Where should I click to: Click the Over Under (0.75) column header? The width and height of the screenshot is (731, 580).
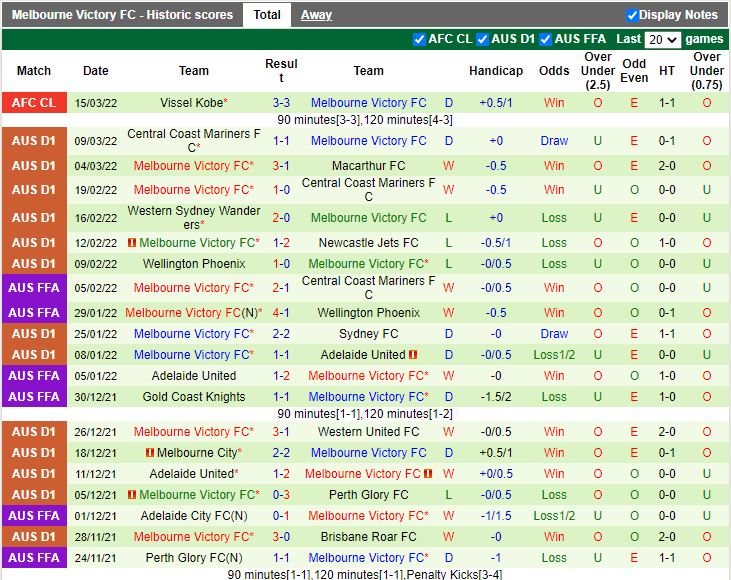(x=706, y=70)
